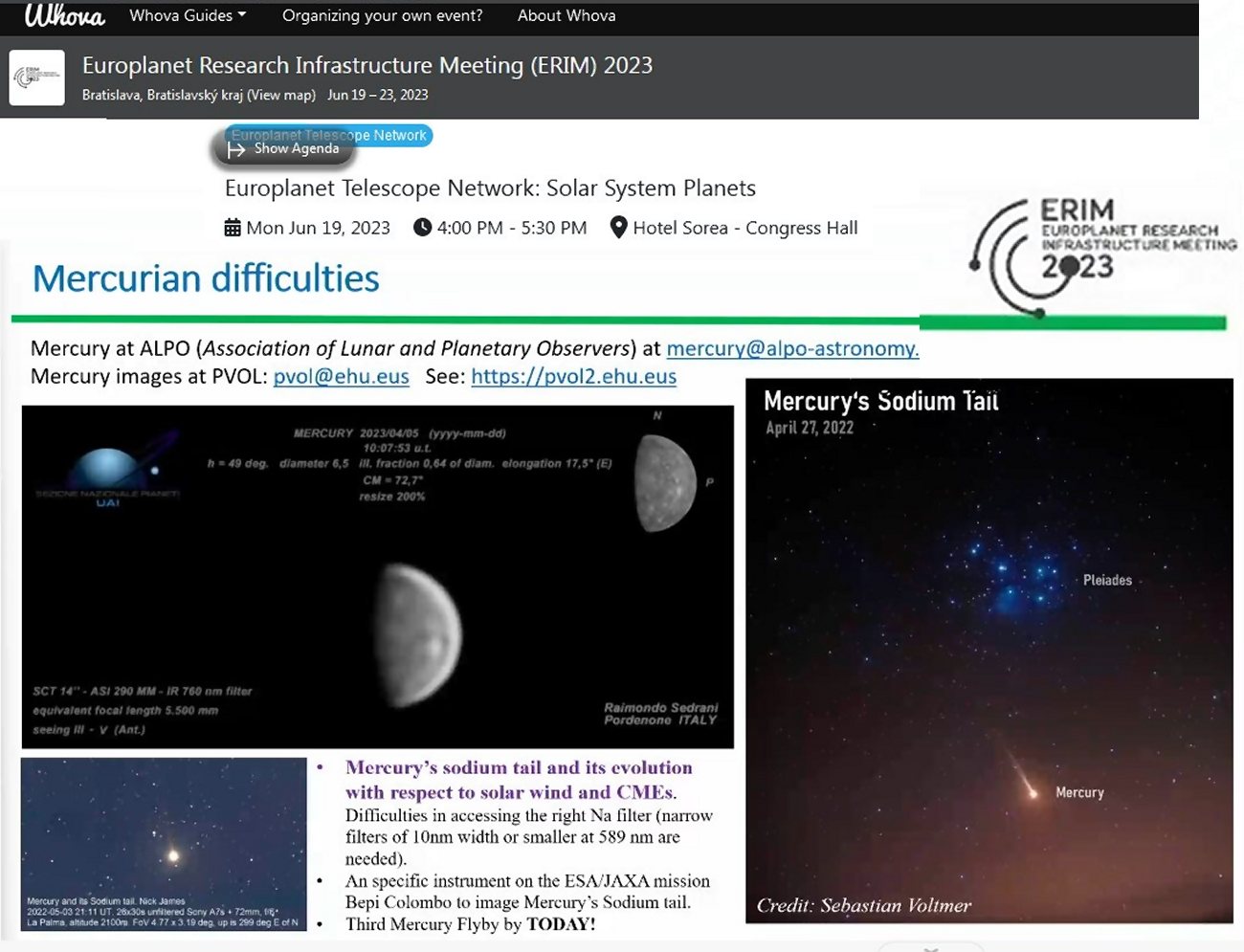This screenshot has height=952, width=1244.
Task: Open 'Organizing your own event?' page
Action: pos(382,16)
